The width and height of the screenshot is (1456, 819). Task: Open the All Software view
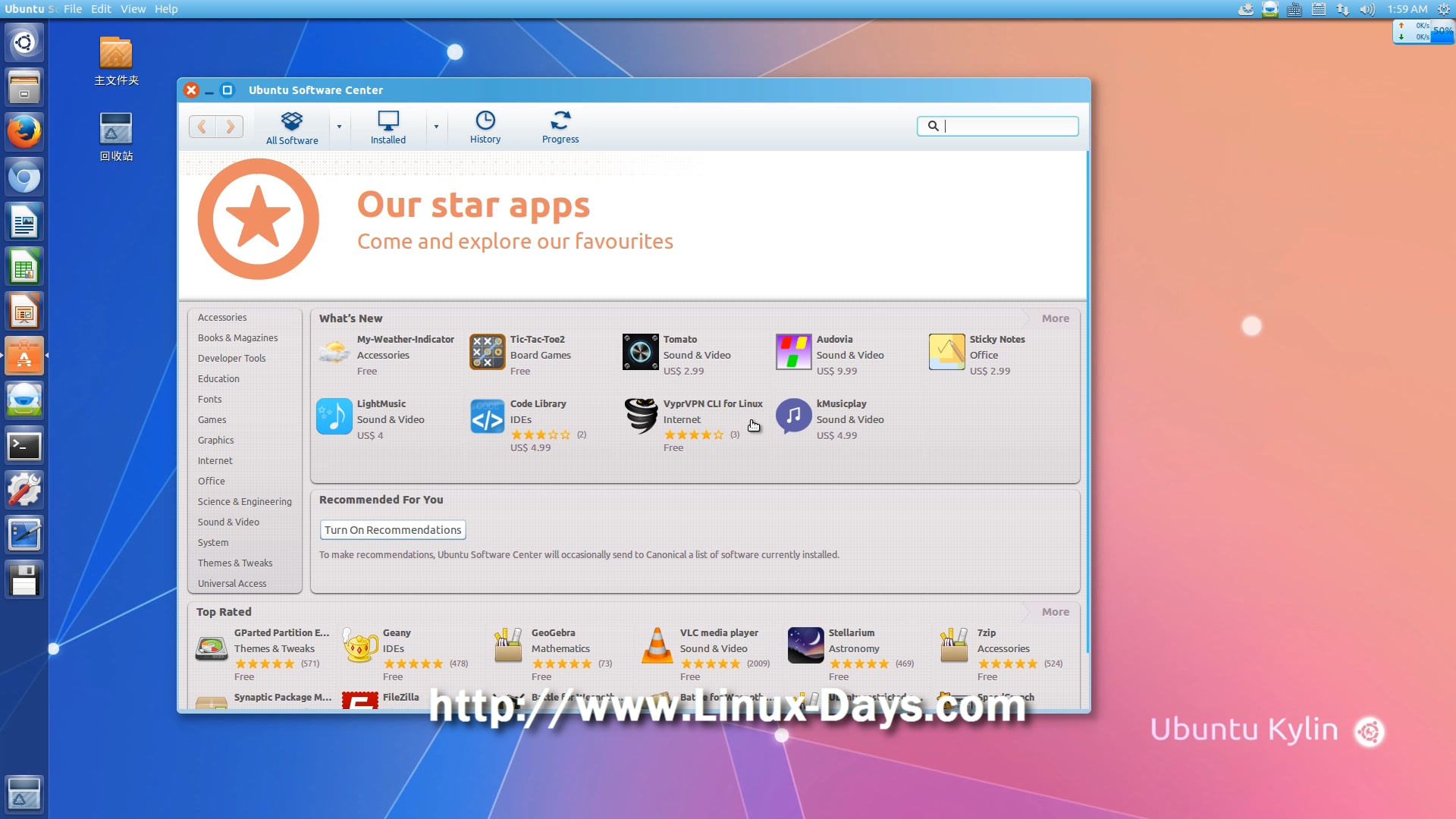pos(292,127)
